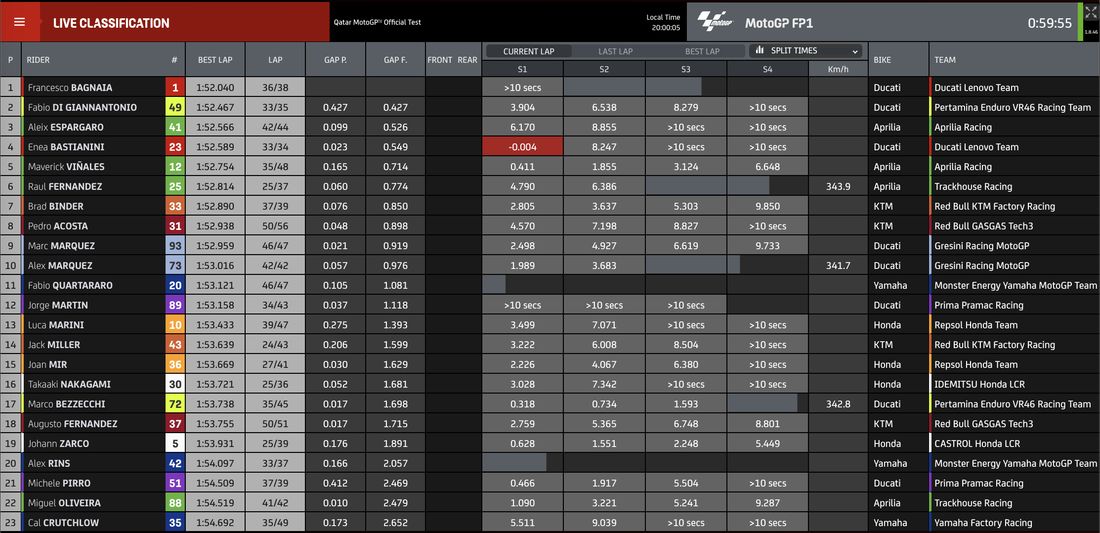Switch to the Last Lap tab
1100x533 pixels.
(x=615, y=51)
